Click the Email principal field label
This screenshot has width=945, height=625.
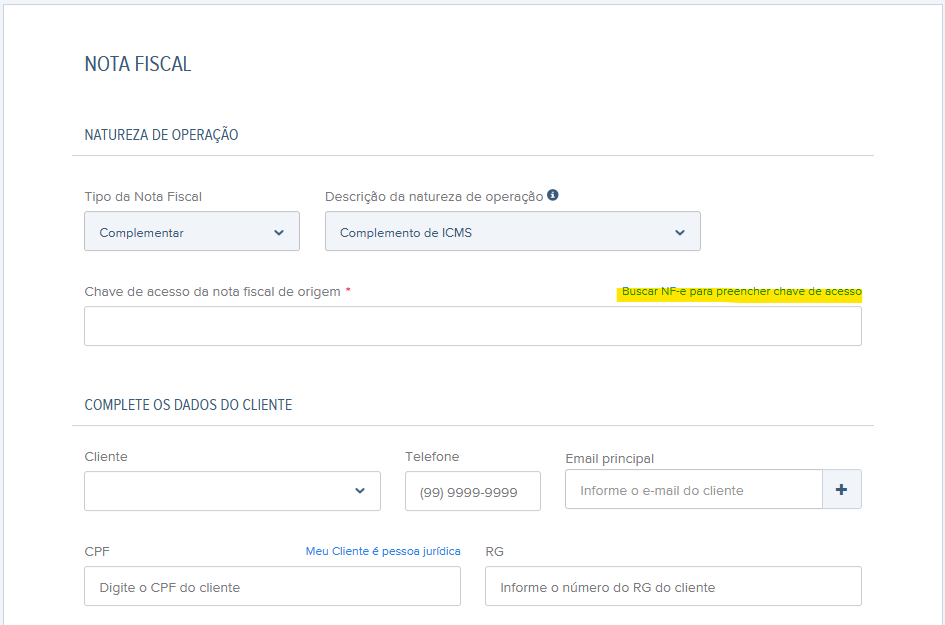point(611,457)
